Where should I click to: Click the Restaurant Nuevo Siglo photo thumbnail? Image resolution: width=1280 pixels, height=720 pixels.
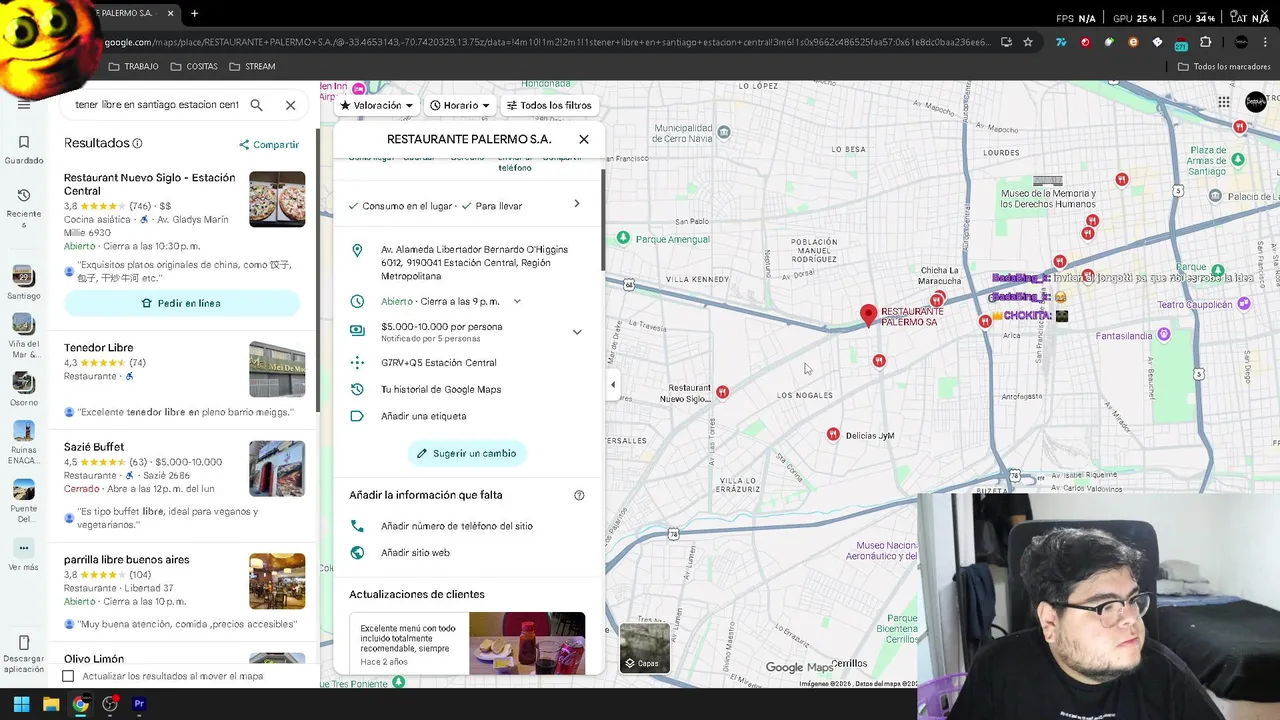277,199
